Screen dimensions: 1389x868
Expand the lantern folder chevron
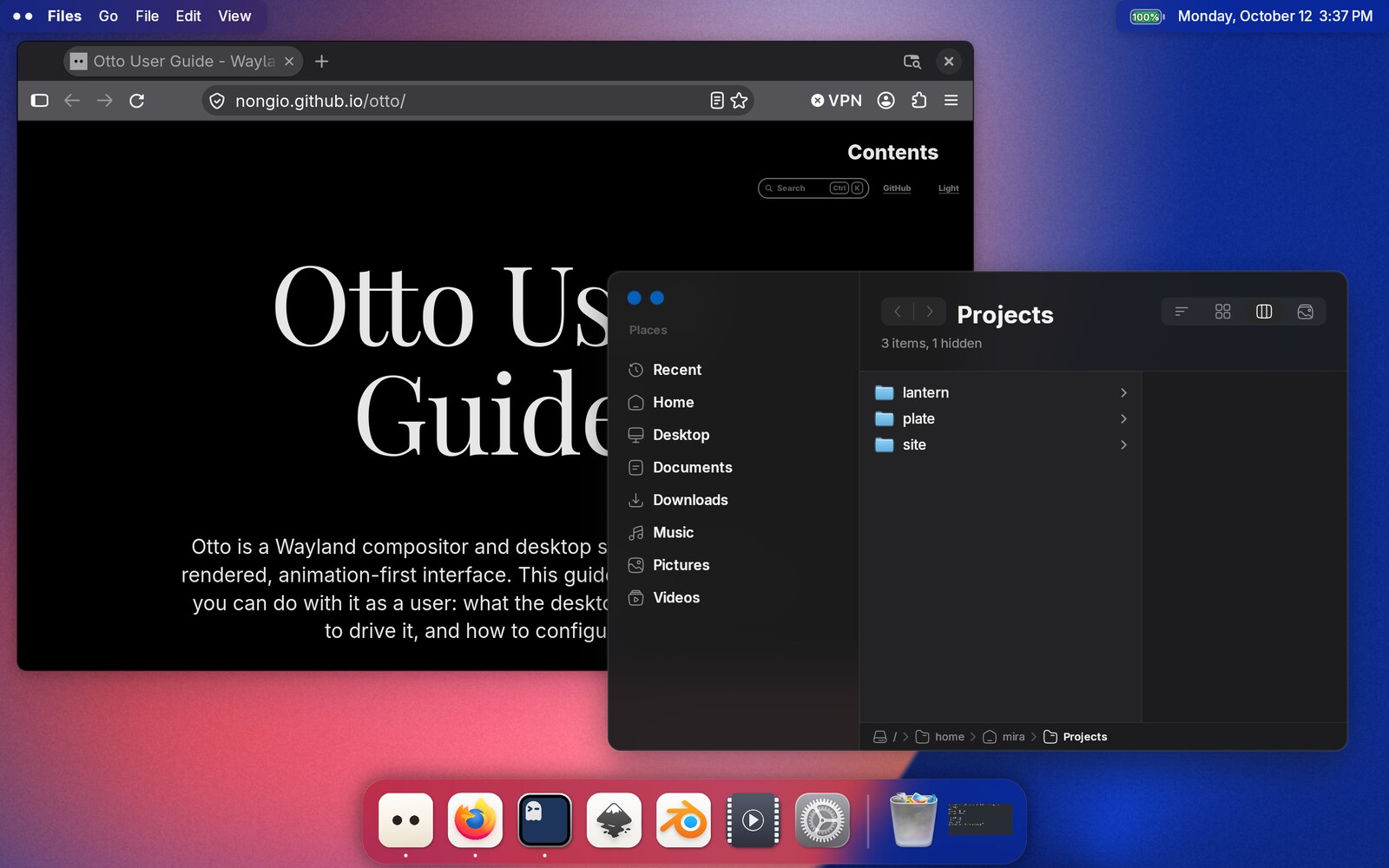[x=1123, y=393]
